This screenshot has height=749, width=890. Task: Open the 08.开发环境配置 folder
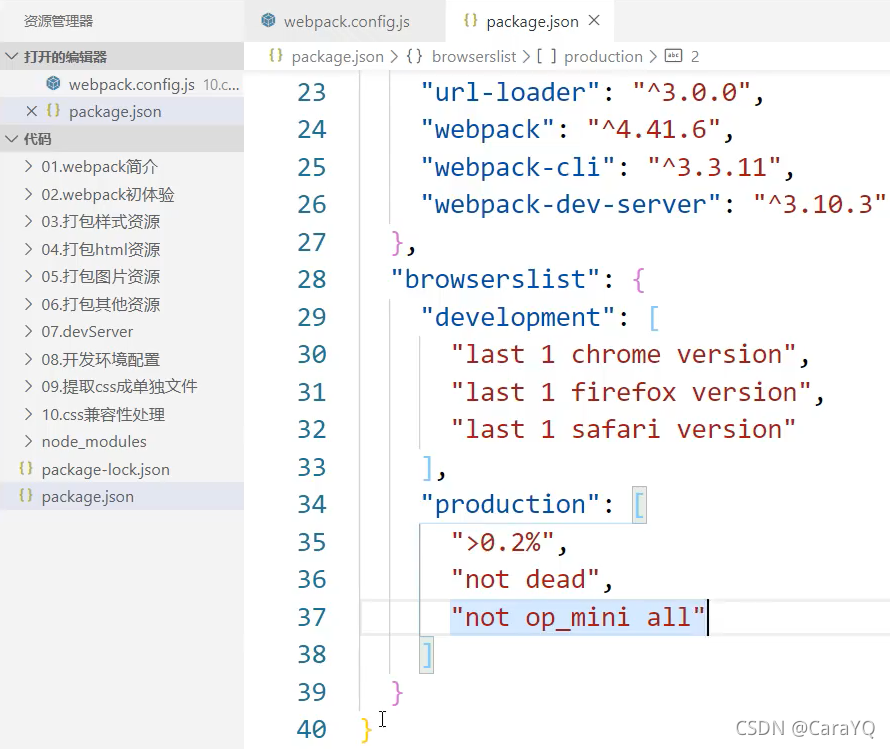tap(122, 360)
